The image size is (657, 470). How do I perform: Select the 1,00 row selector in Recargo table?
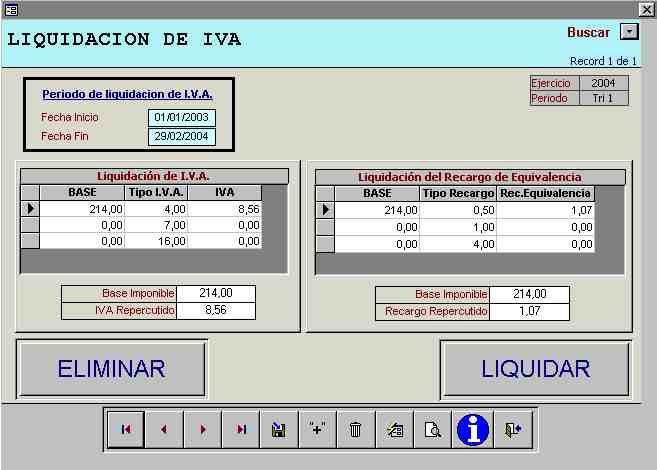pyautogui.click(x=325, y=227)
